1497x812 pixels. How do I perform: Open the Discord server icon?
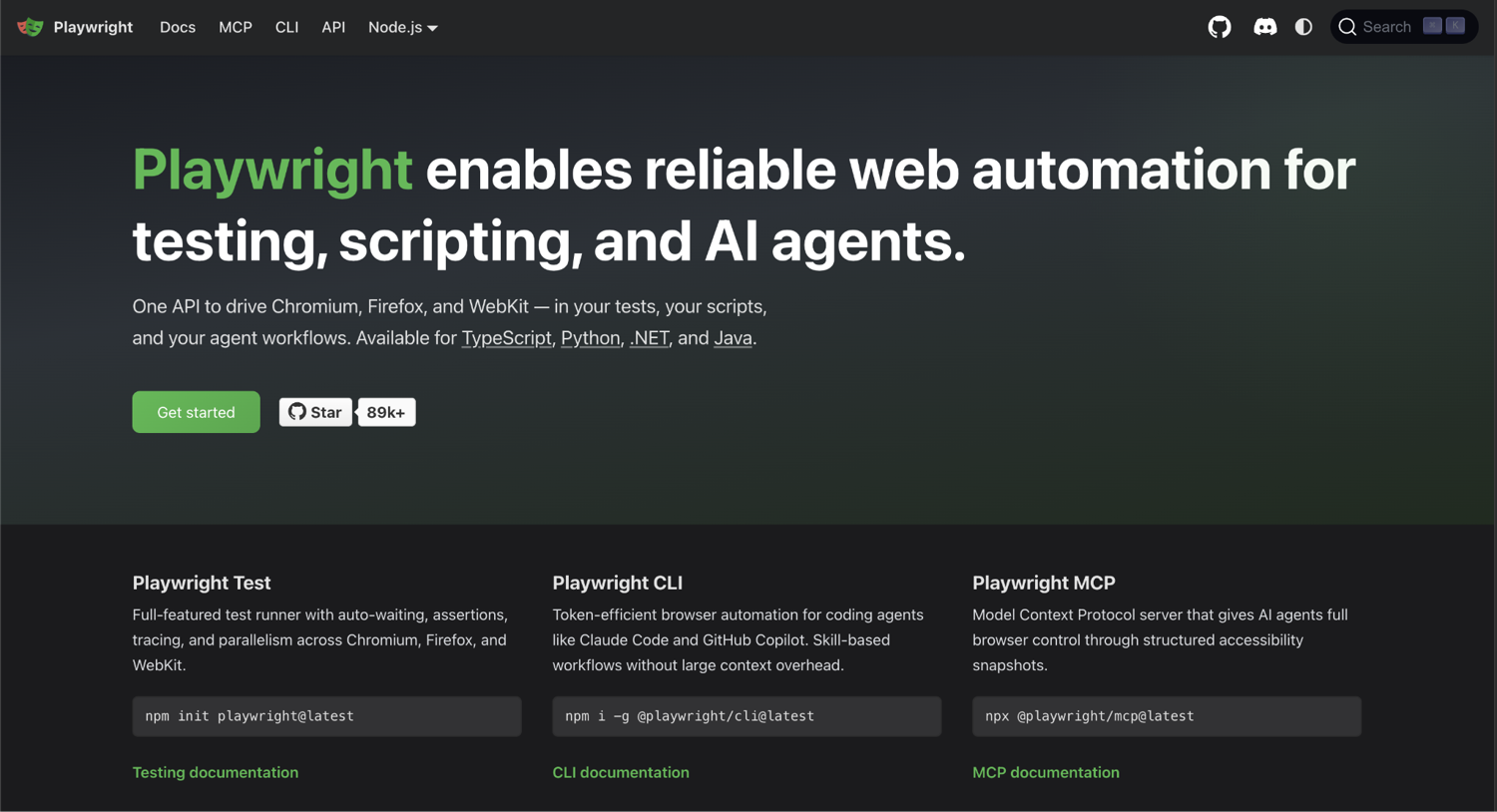click(x=1264, y=27)
